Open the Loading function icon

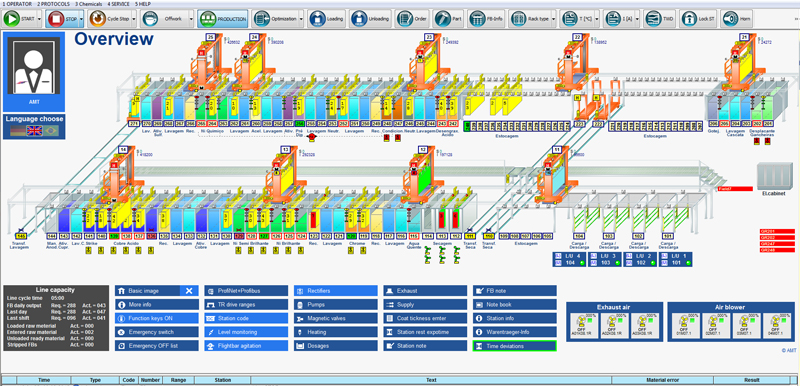point(317,19)
